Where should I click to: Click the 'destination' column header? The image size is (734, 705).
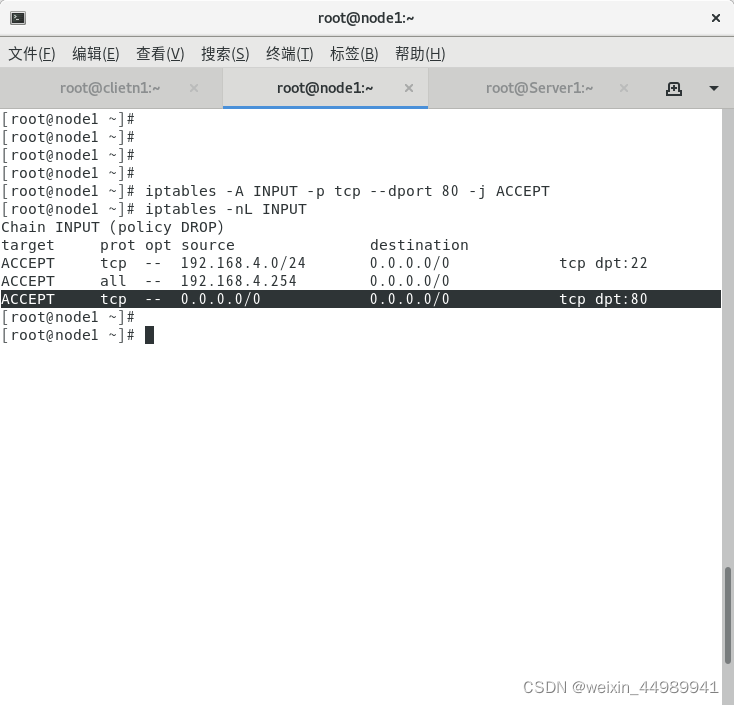click(x=419, y=245)
